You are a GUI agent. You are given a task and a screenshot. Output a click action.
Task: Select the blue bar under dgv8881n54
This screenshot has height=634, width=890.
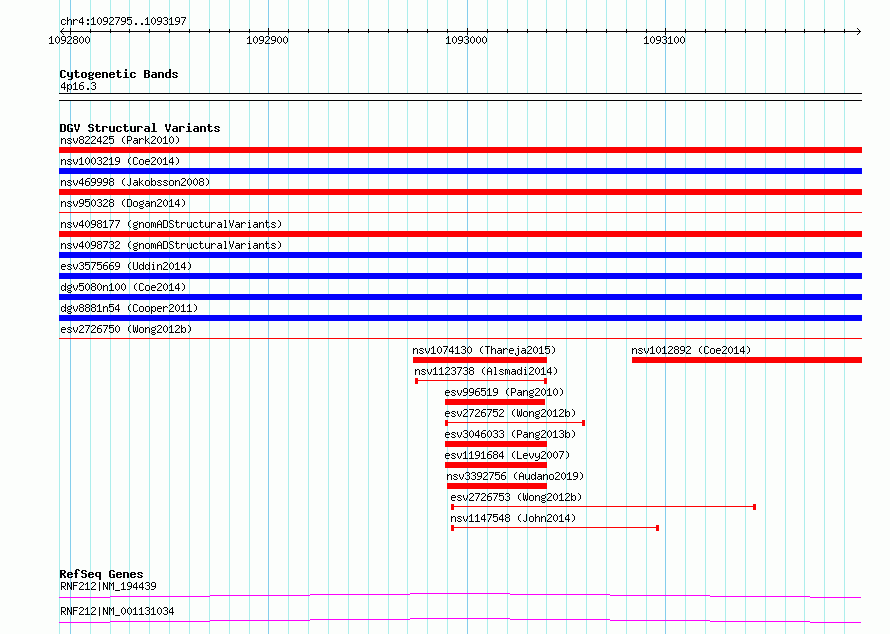tap(460, 318)
